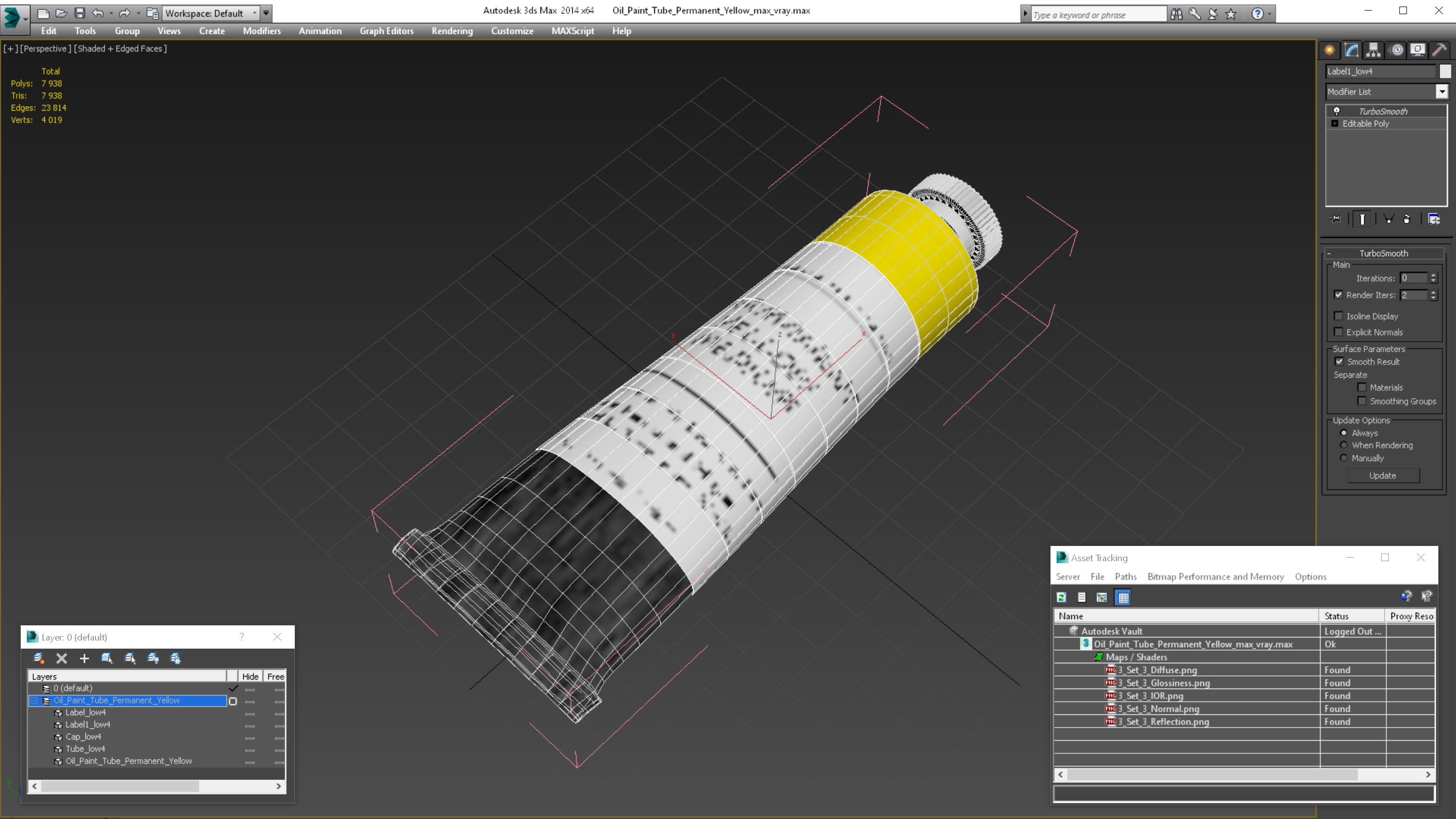Click the Pin Stack icon
Screen dimensions: 1456x819
(1335, 219)
